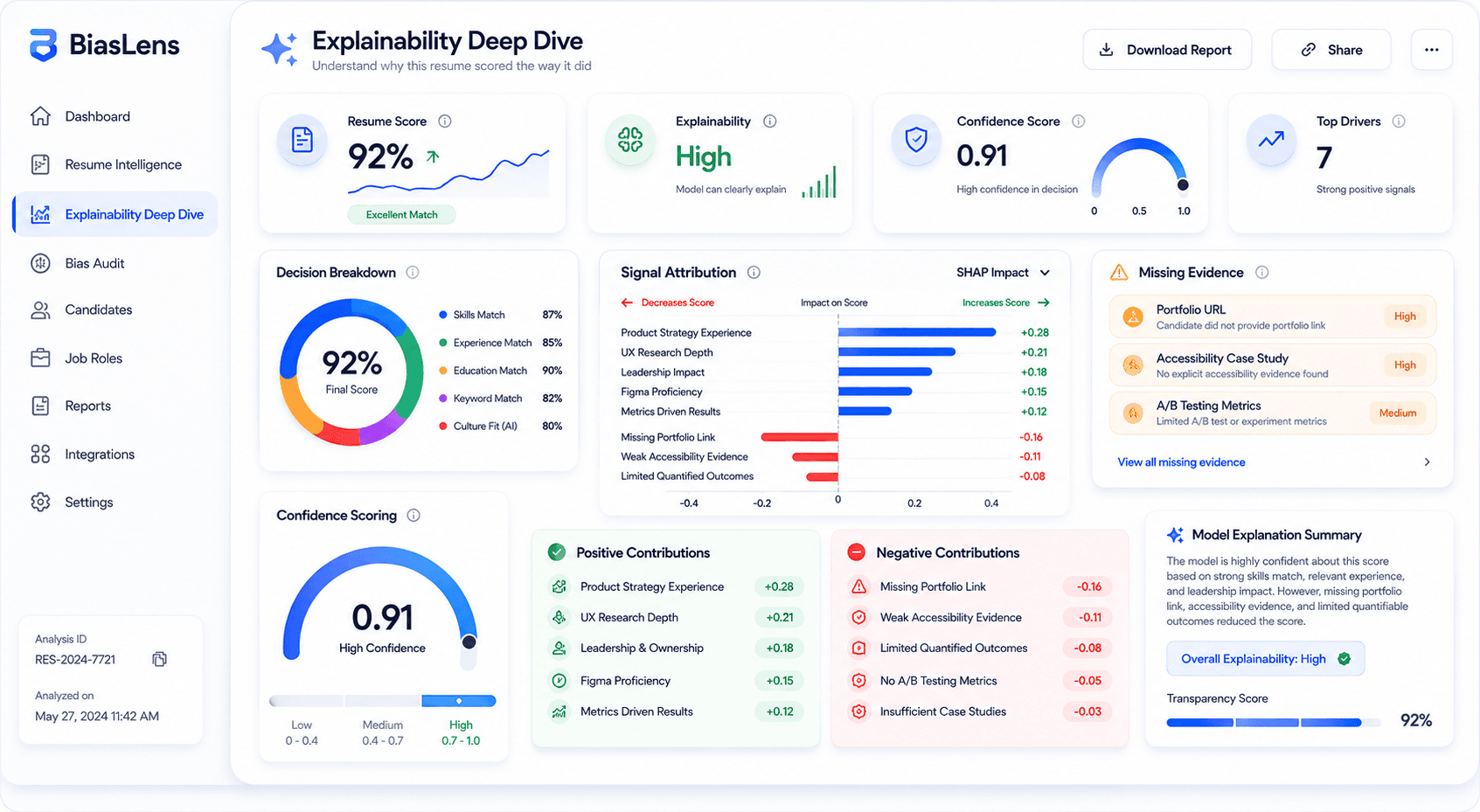Click info icon next to Top Drivers
The width and height of the screenshot is (1480, 812).
click(1399, 121)
